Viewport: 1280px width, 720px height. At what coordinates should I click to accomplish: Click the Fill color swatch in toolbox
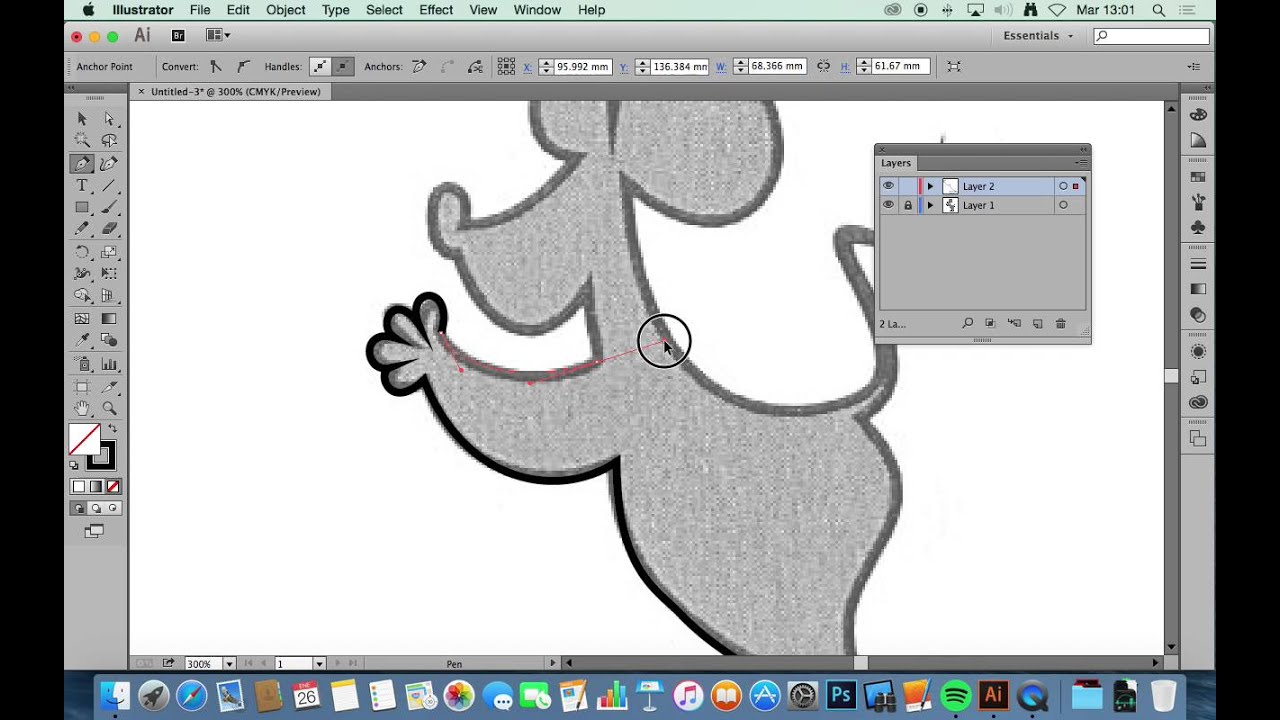point(84,439)
